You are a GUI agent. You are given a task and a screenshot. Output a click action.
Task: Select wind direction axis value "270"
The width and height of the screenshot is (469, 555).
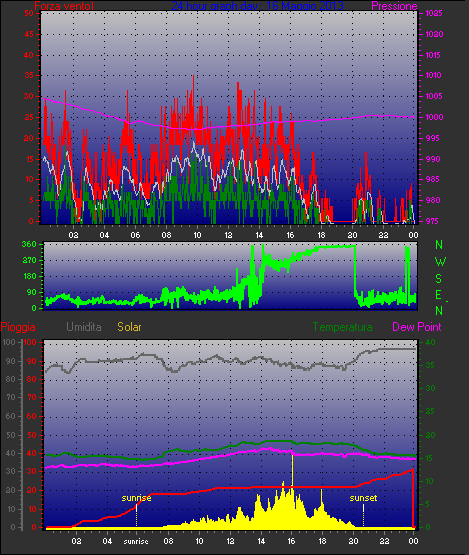pyautogui.click(x=29, y=261)
